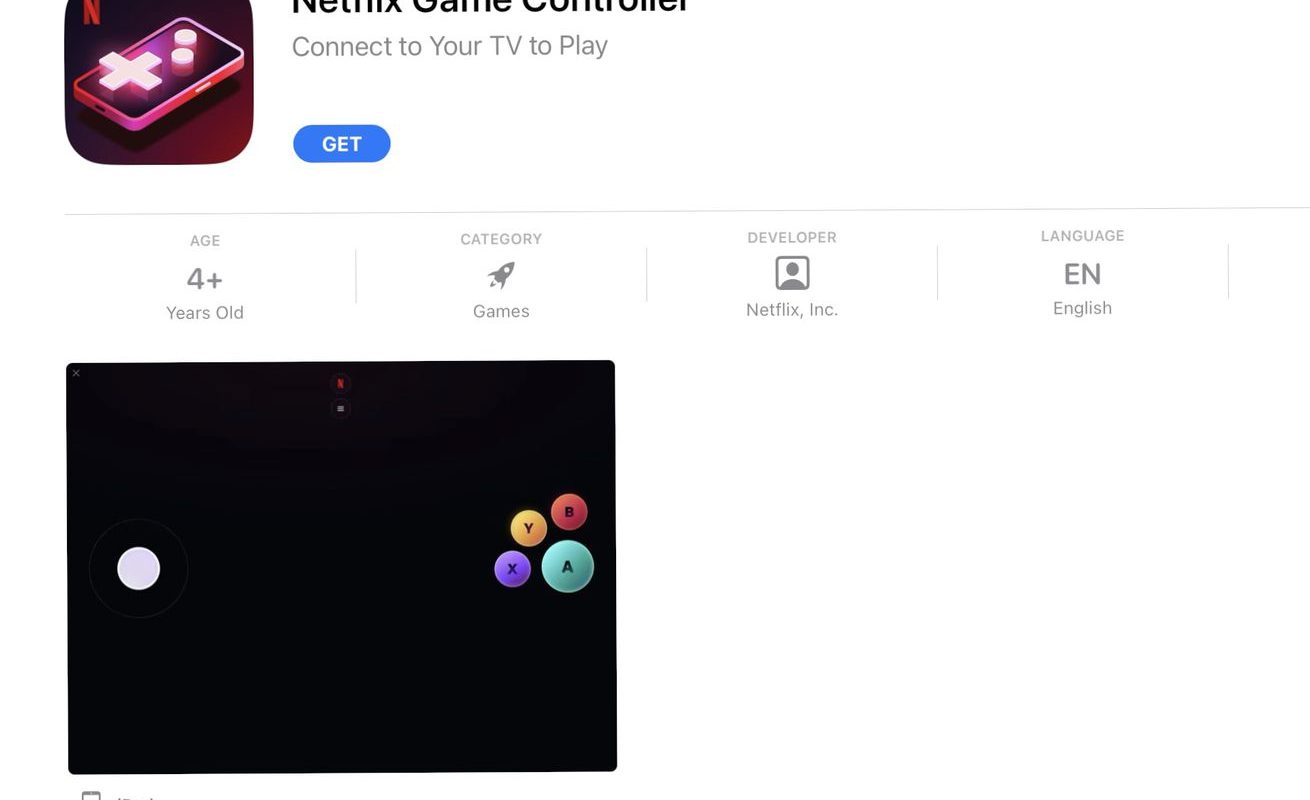
Task: Click the 4+ age rating
Action: pyautogui.click(x=205, y=278)
